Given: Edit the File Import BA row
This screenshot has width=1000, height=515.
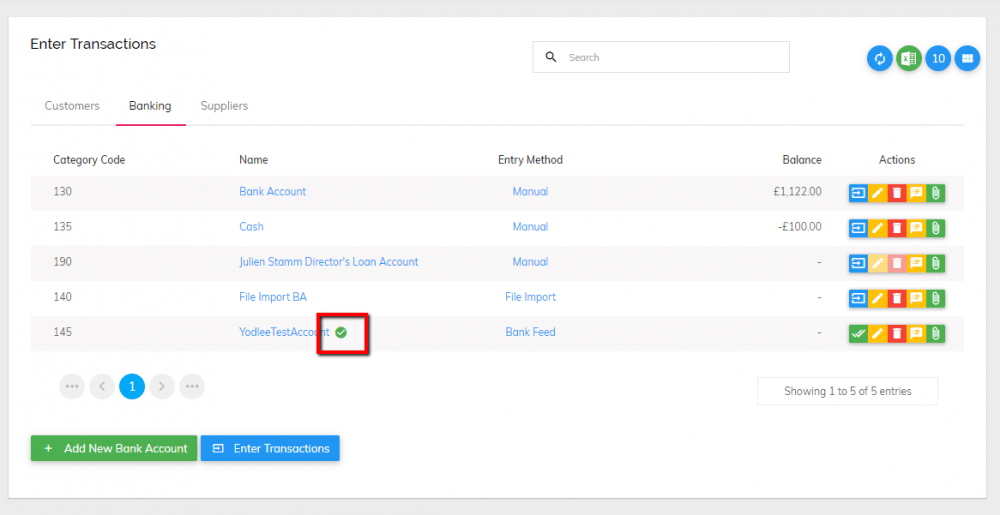Looking at the screenshot, I should point(878,298).
